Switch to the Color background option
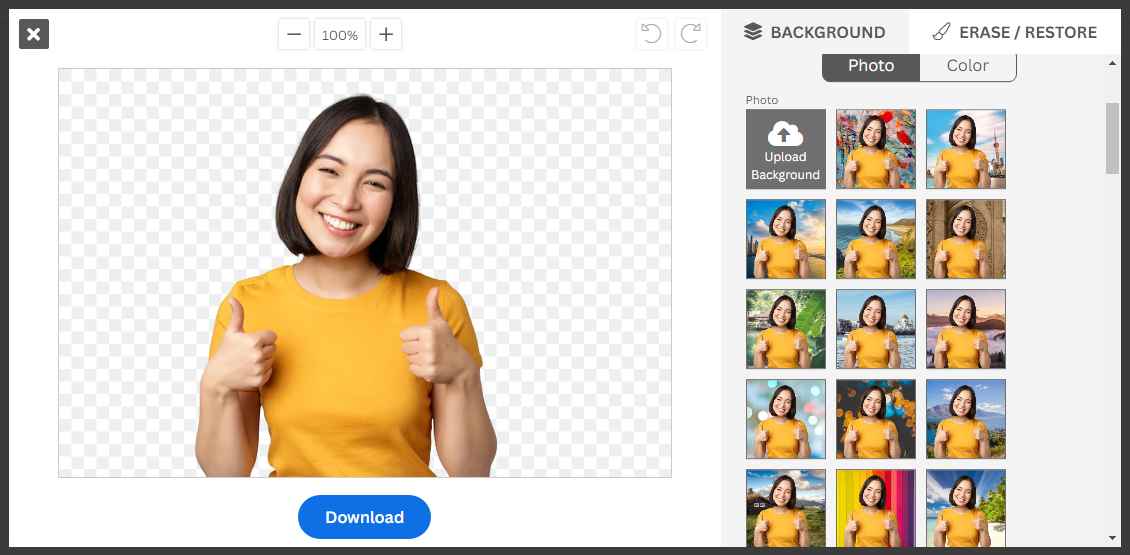Image resolution: width=1130 pixels, height=555 pixels. point(968,66)
